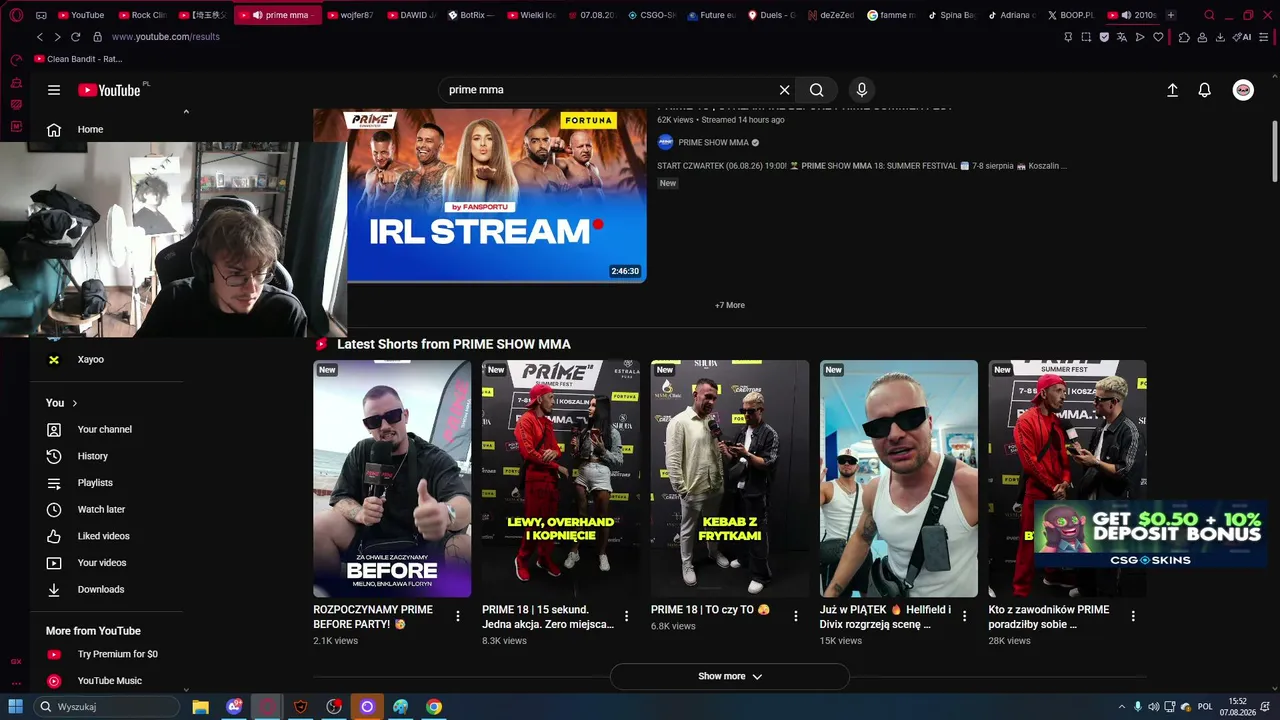
Task: Open the YouTube account avatar menu
Action: coord(1243,90)
